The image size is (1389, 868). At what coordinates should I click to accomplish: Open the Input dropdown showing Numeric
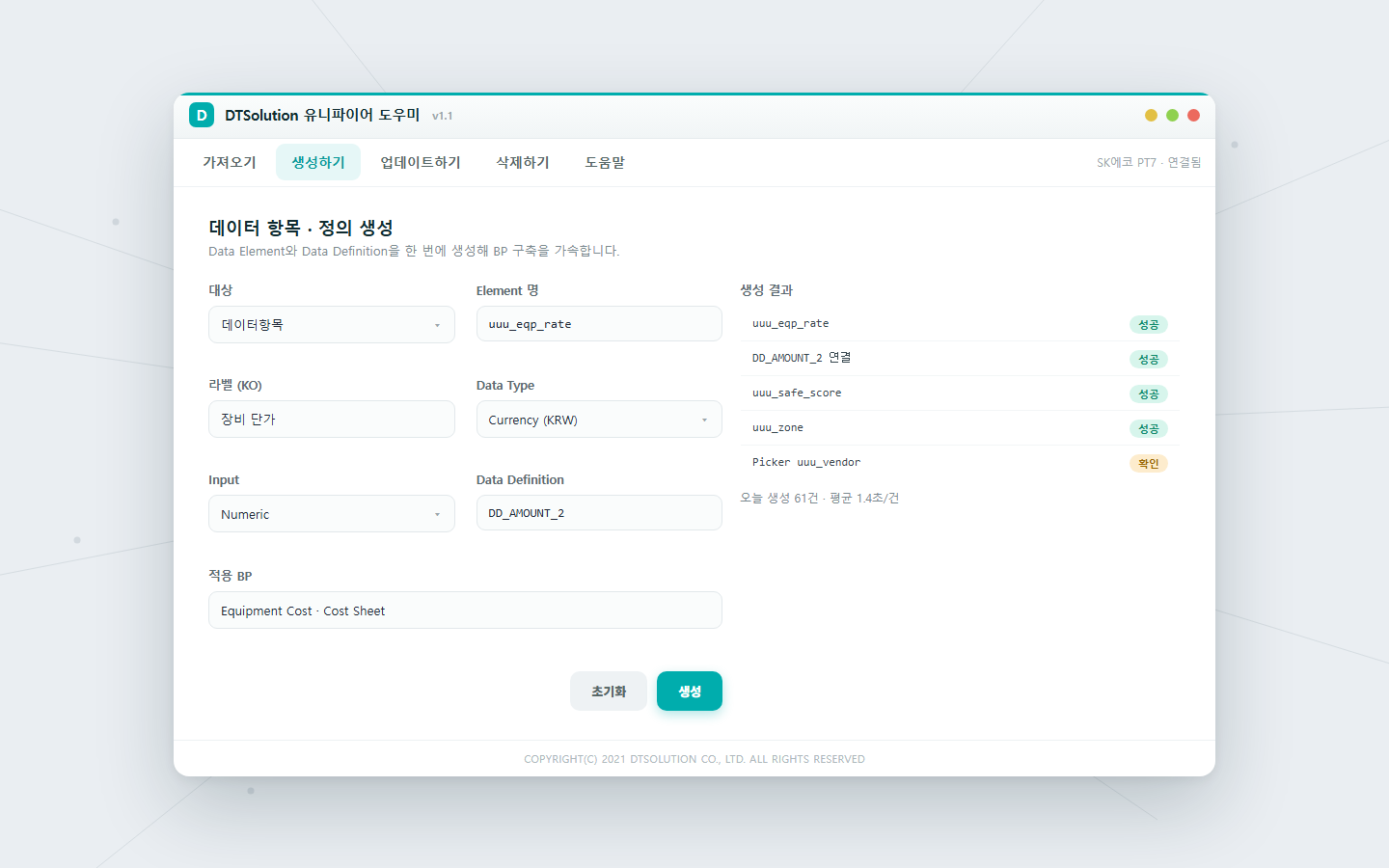click(x=332, y=514)
